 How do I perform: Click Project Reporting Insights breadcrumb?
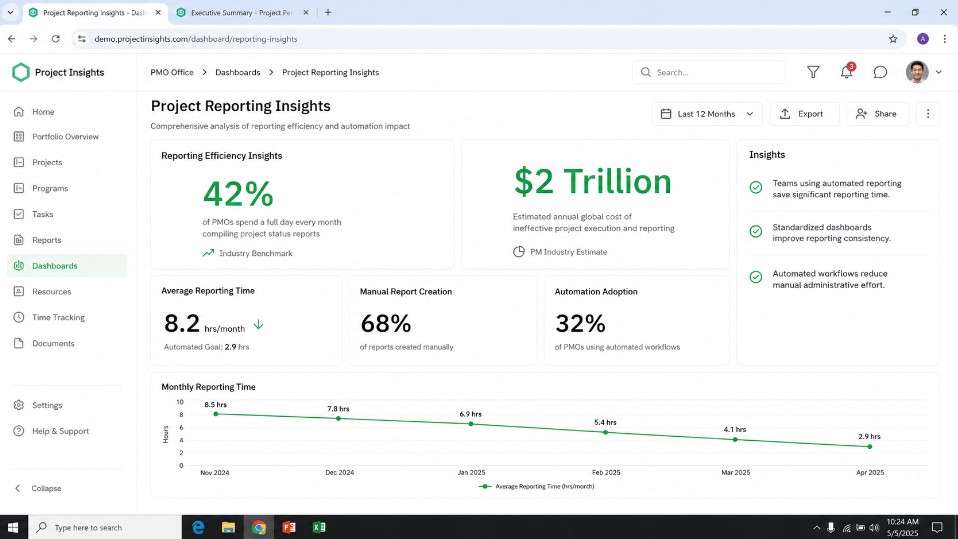click(331, 72)
